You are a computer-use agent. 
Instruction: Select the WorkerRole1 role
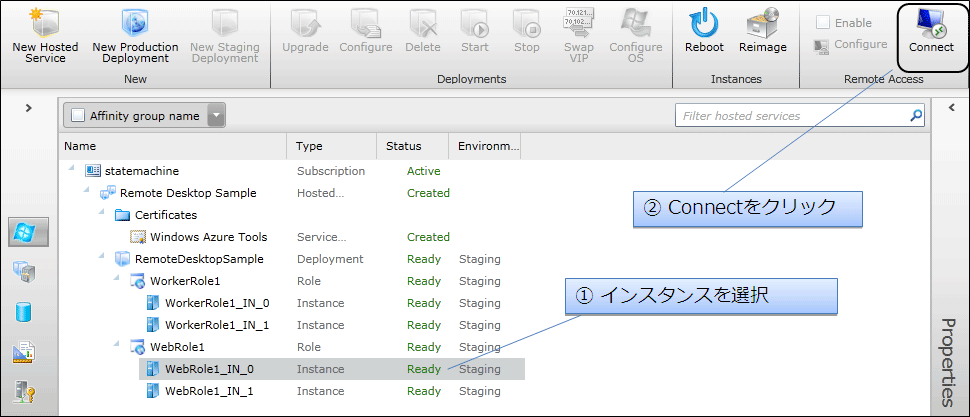[x=185, y=281]
